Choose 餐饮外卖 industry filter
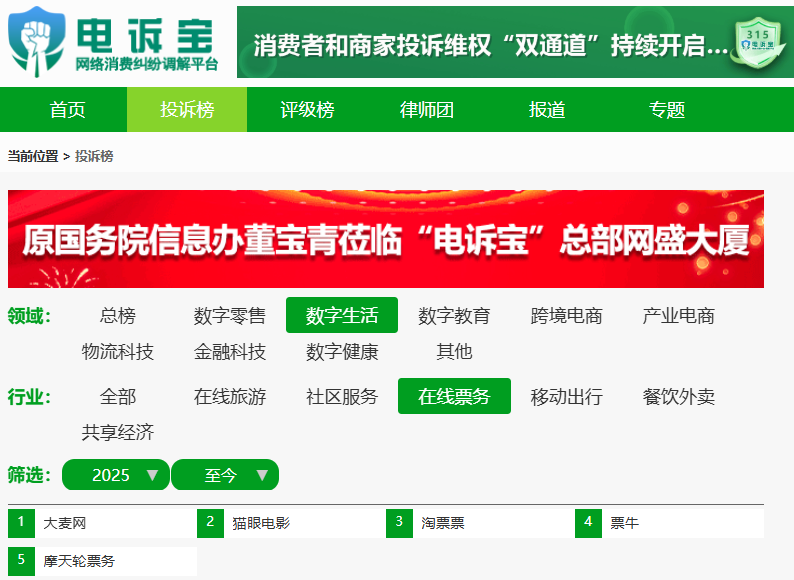The image size is (794, 580). pos(678,396)
